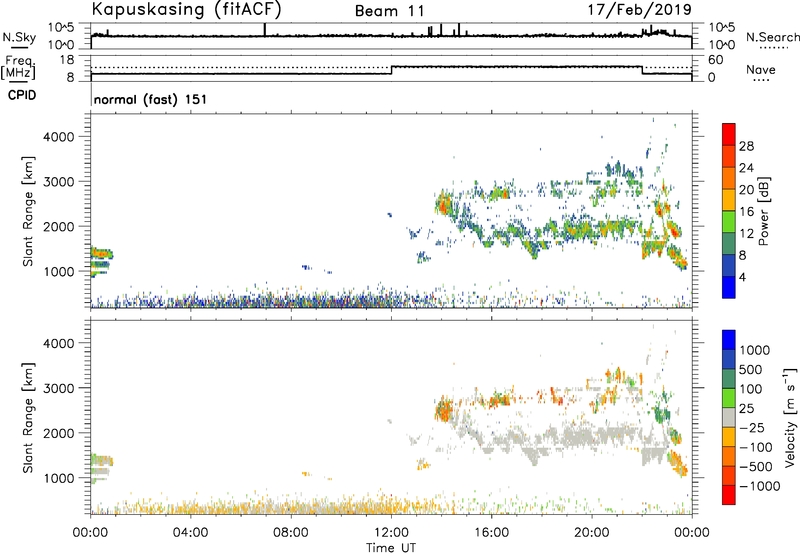Click the "18" tick on the frequency axis

click(67, 60)
